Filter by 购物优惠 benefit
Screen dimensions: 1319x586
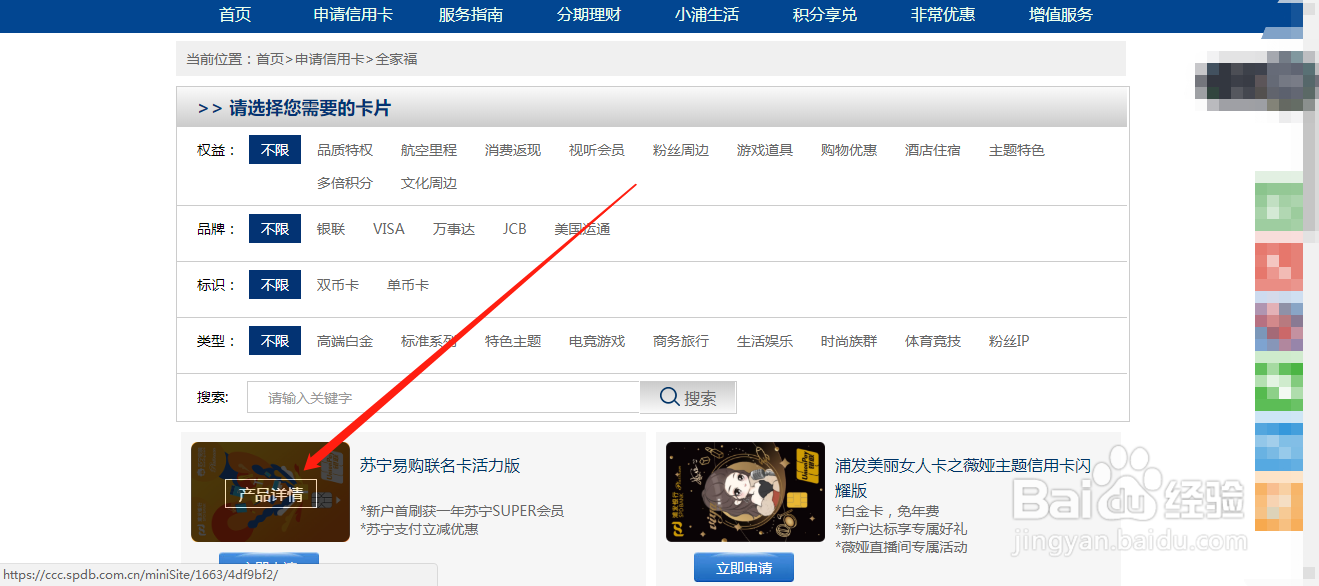coord(849,150)
